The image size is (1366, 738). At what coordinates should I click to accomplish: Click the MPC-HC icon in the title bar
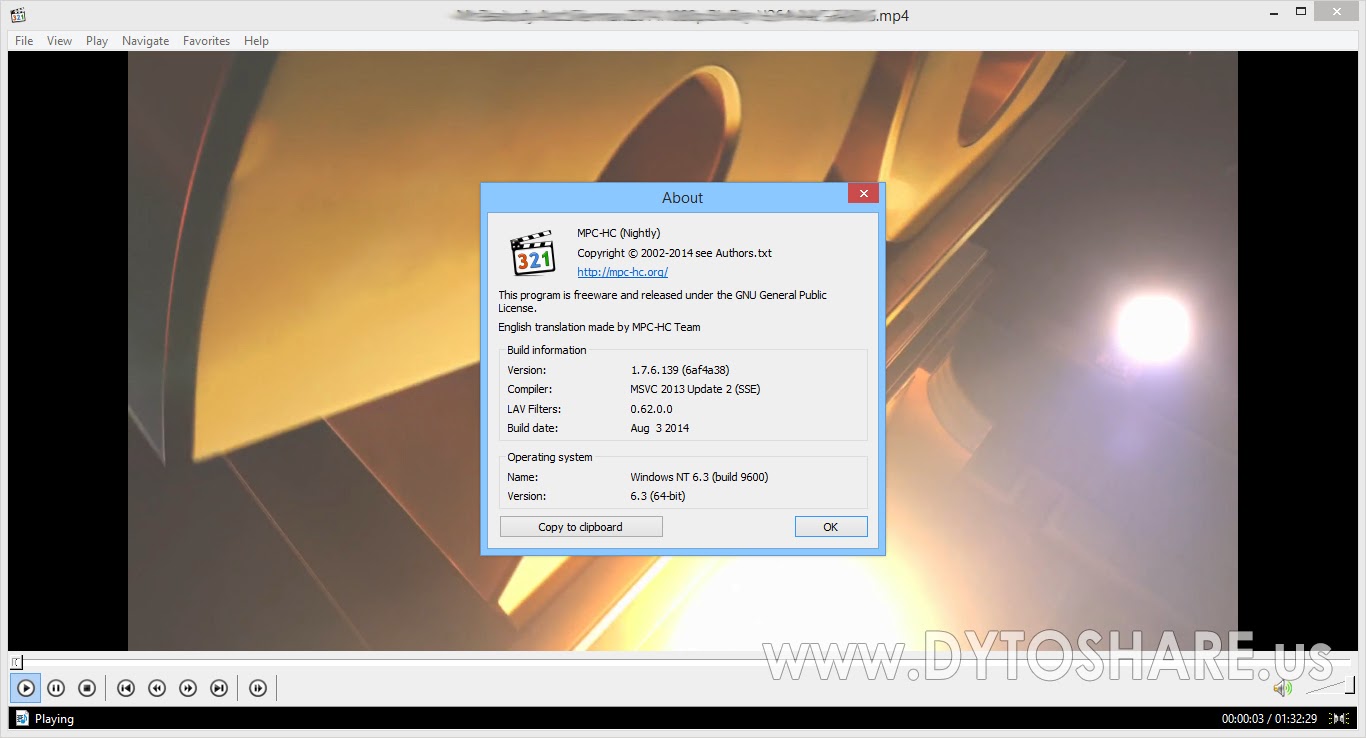coord(18,15)
